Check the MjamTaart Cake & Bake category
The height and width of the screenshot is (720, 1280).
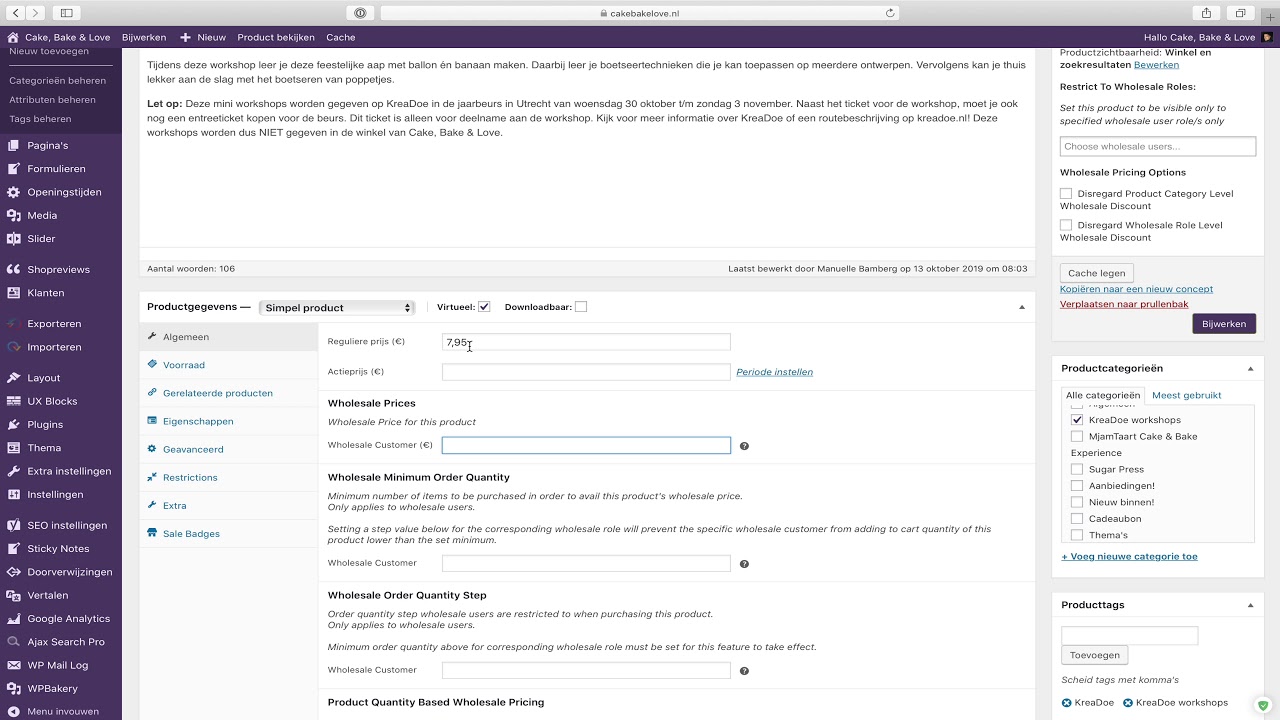click(x=1077, y=437)
